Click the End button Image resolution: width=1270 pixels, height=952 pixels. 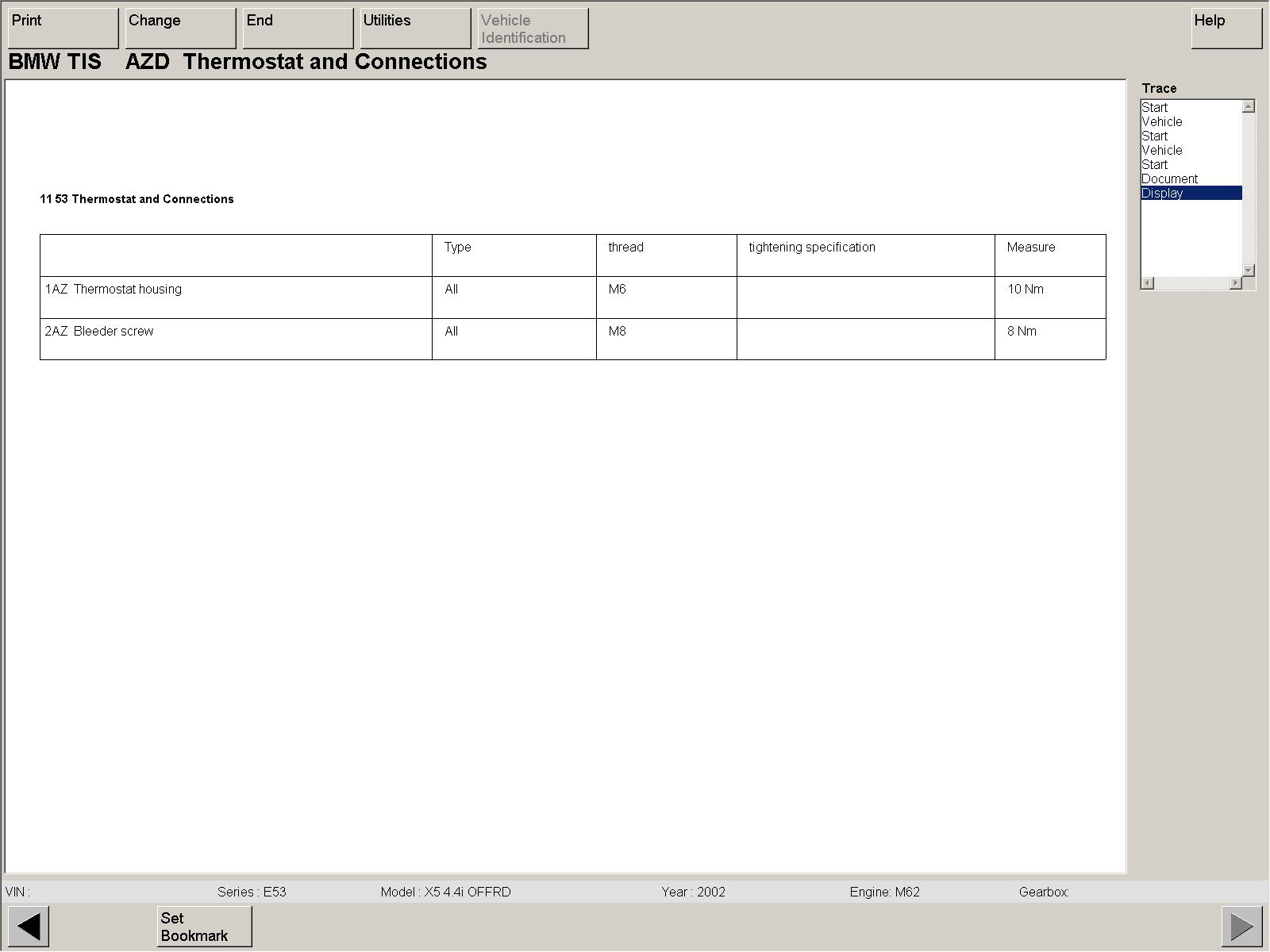[298, 29]
